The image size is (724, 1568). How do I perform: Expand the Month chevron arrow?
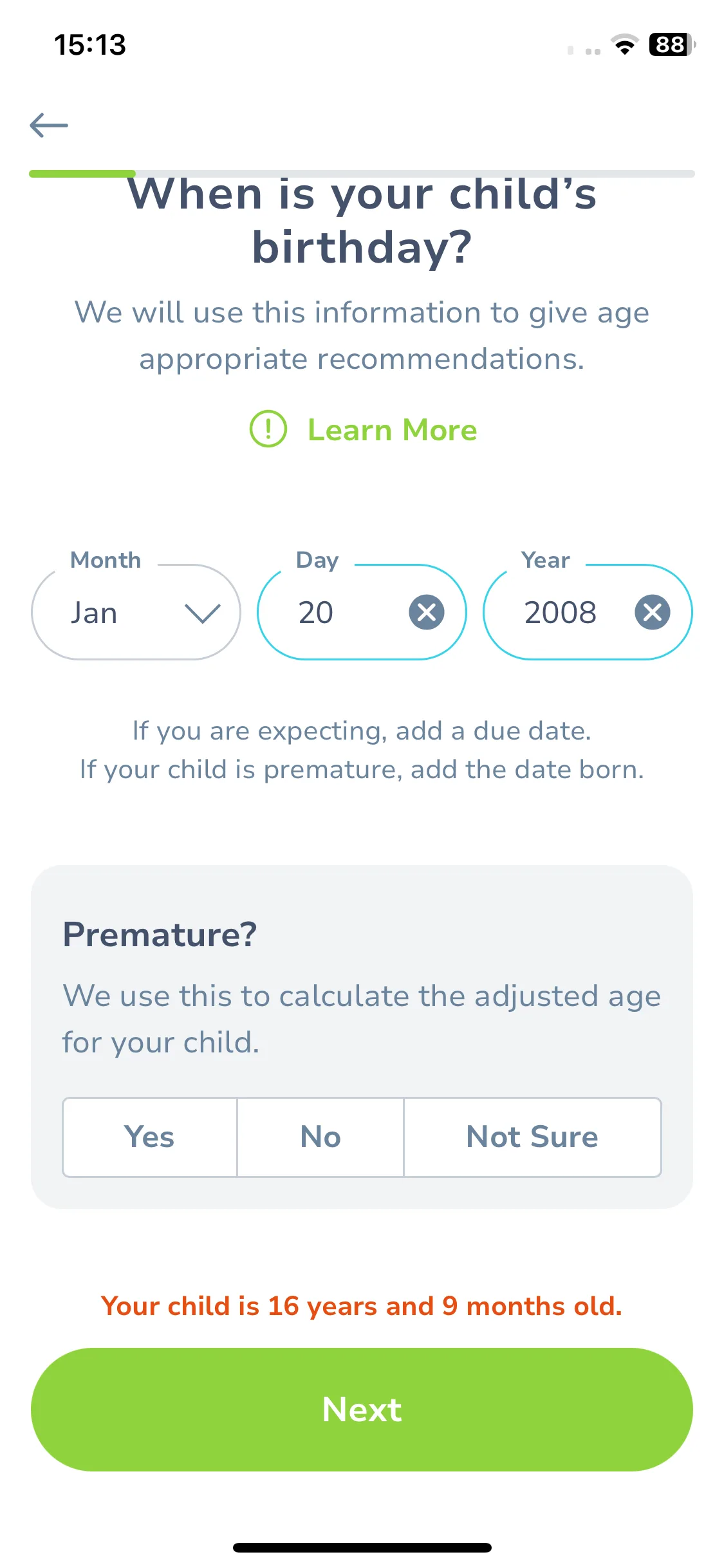[203, 613]
